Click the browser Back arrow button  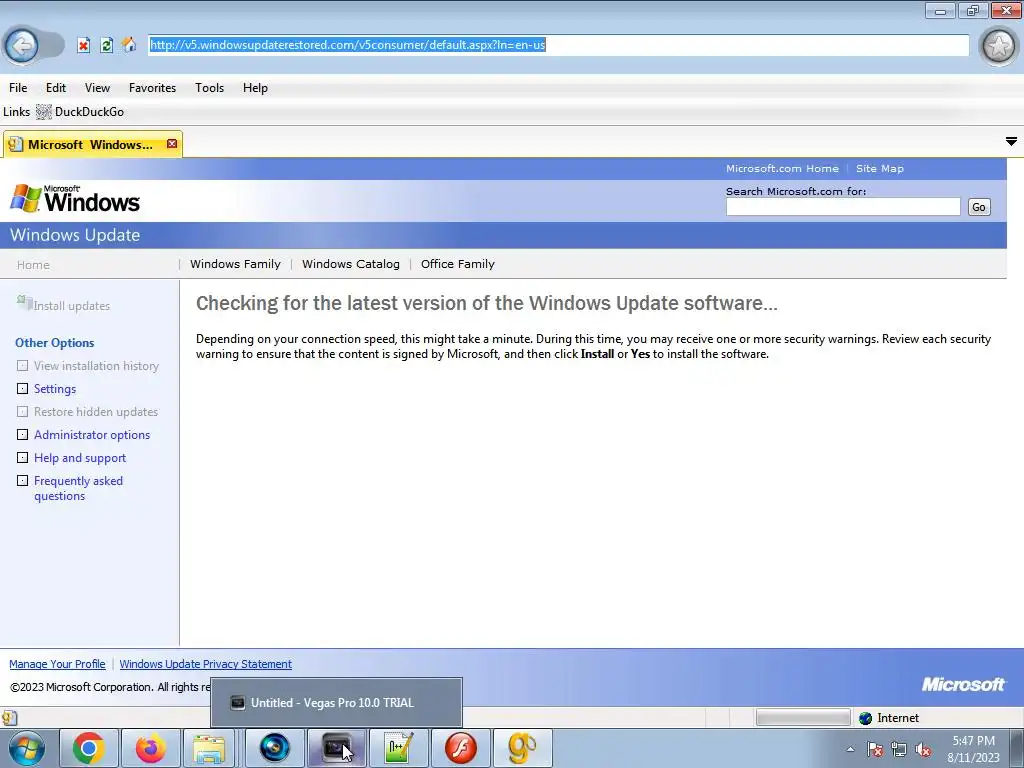point(22,46)
